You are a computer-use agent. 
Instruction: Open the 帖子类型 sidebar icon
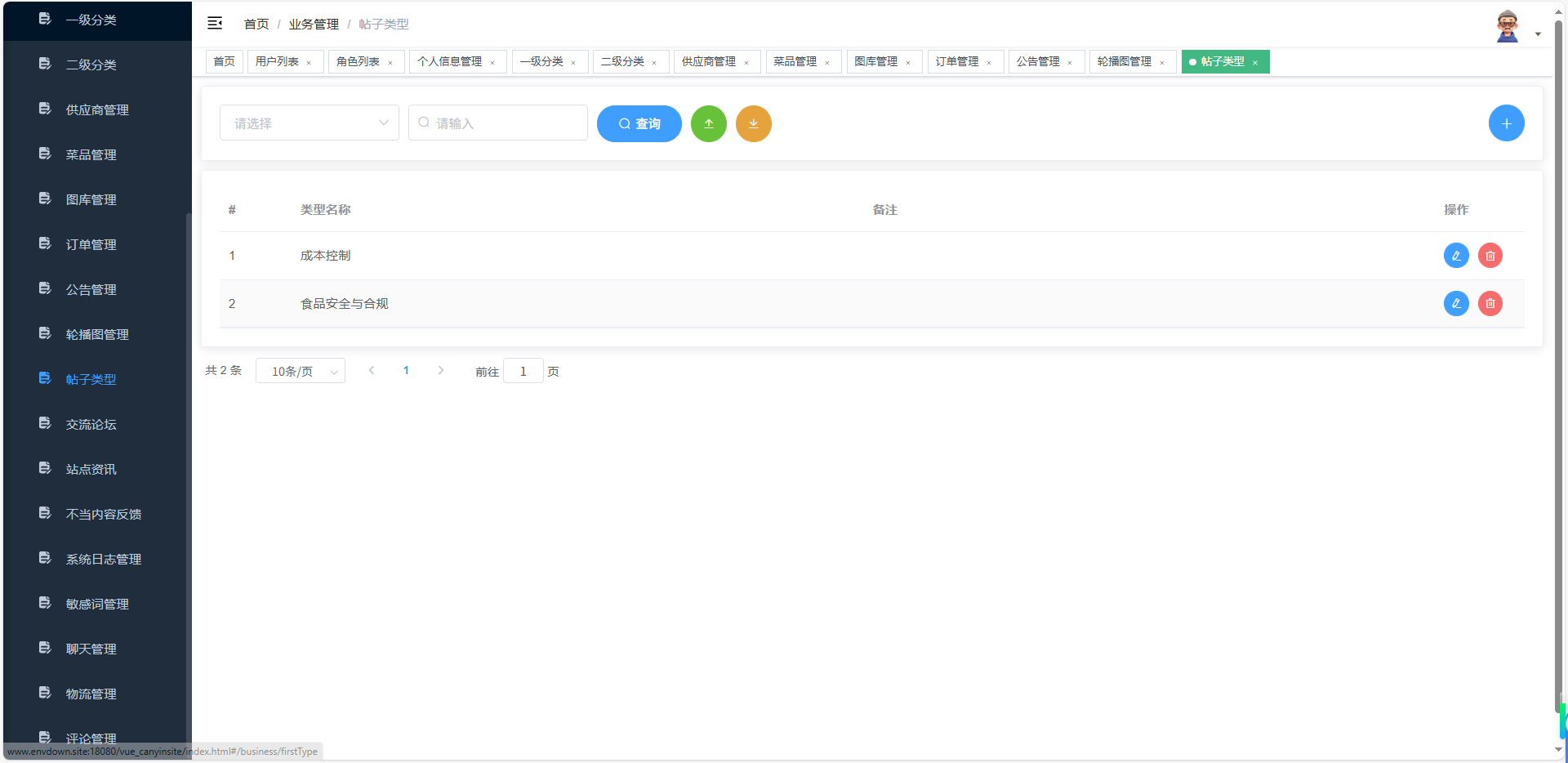44,378
